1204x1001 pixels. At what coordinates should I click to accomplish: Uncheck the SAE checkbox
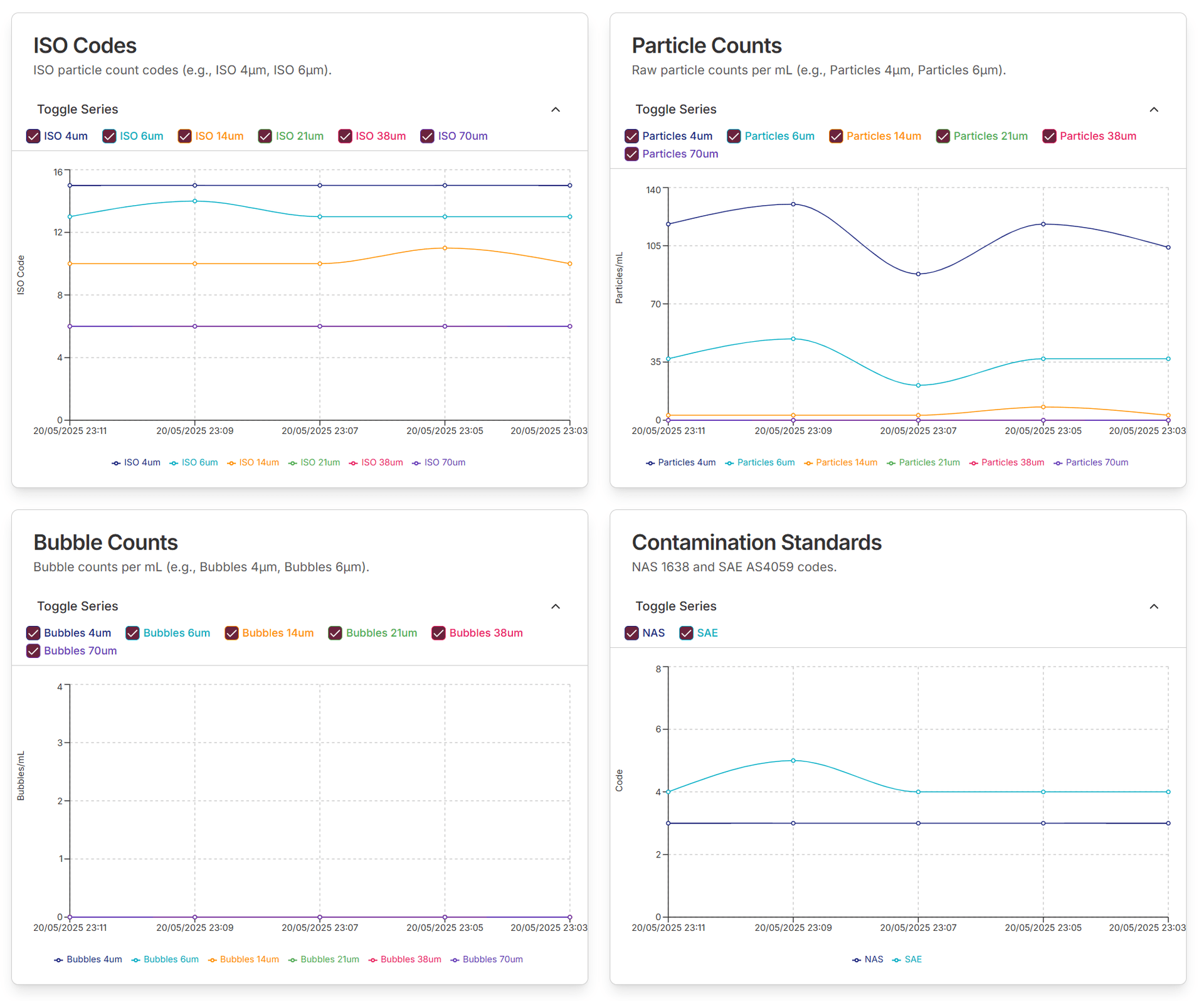pos(685,633)
